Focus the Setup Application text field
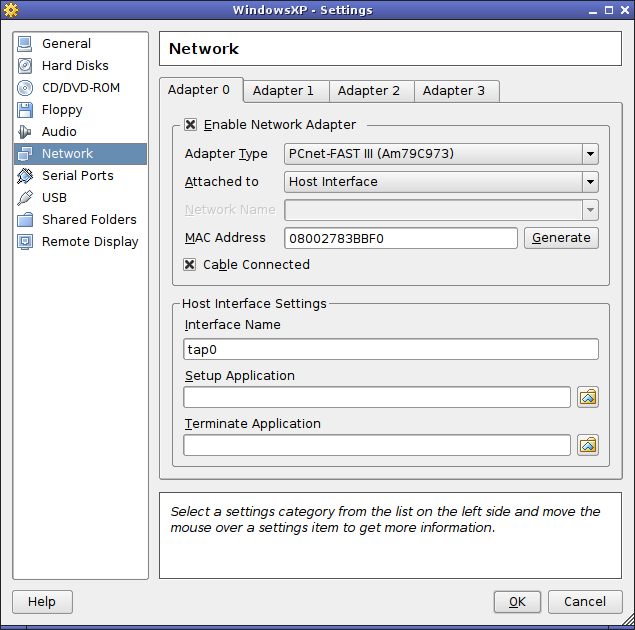 coord(377,397)
